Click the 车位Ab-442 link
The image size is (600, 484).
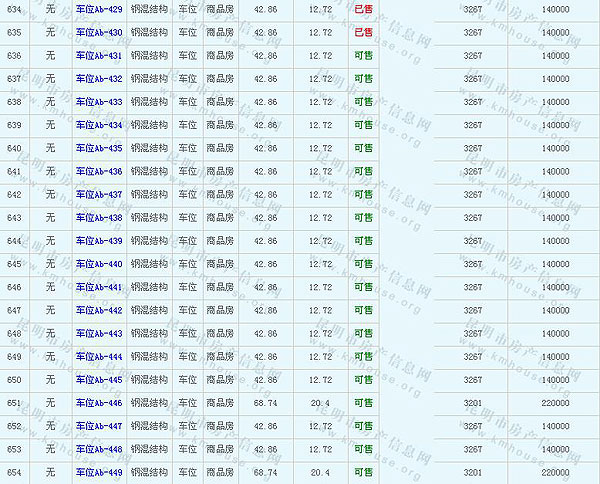coord(99,310)
